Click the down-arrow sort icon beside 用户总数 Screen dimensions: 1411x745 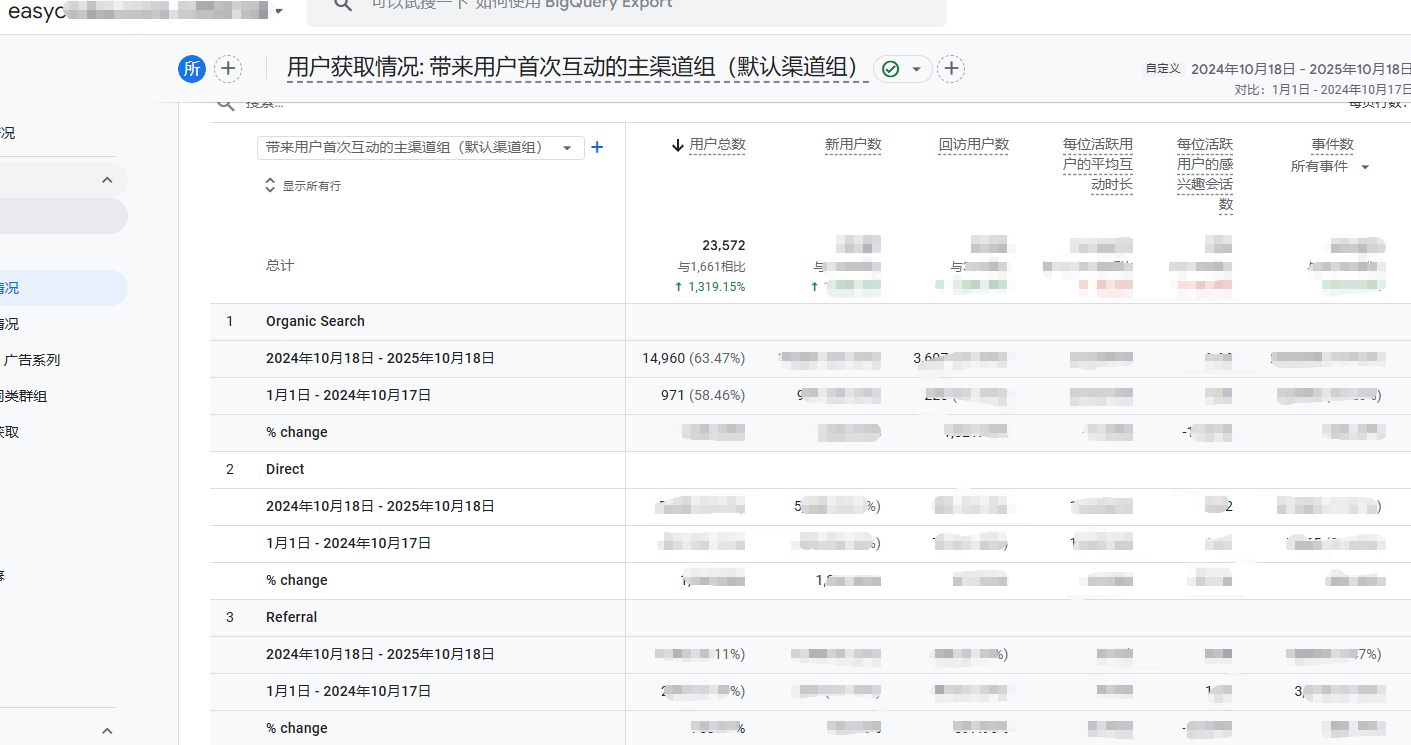(677, 145)
